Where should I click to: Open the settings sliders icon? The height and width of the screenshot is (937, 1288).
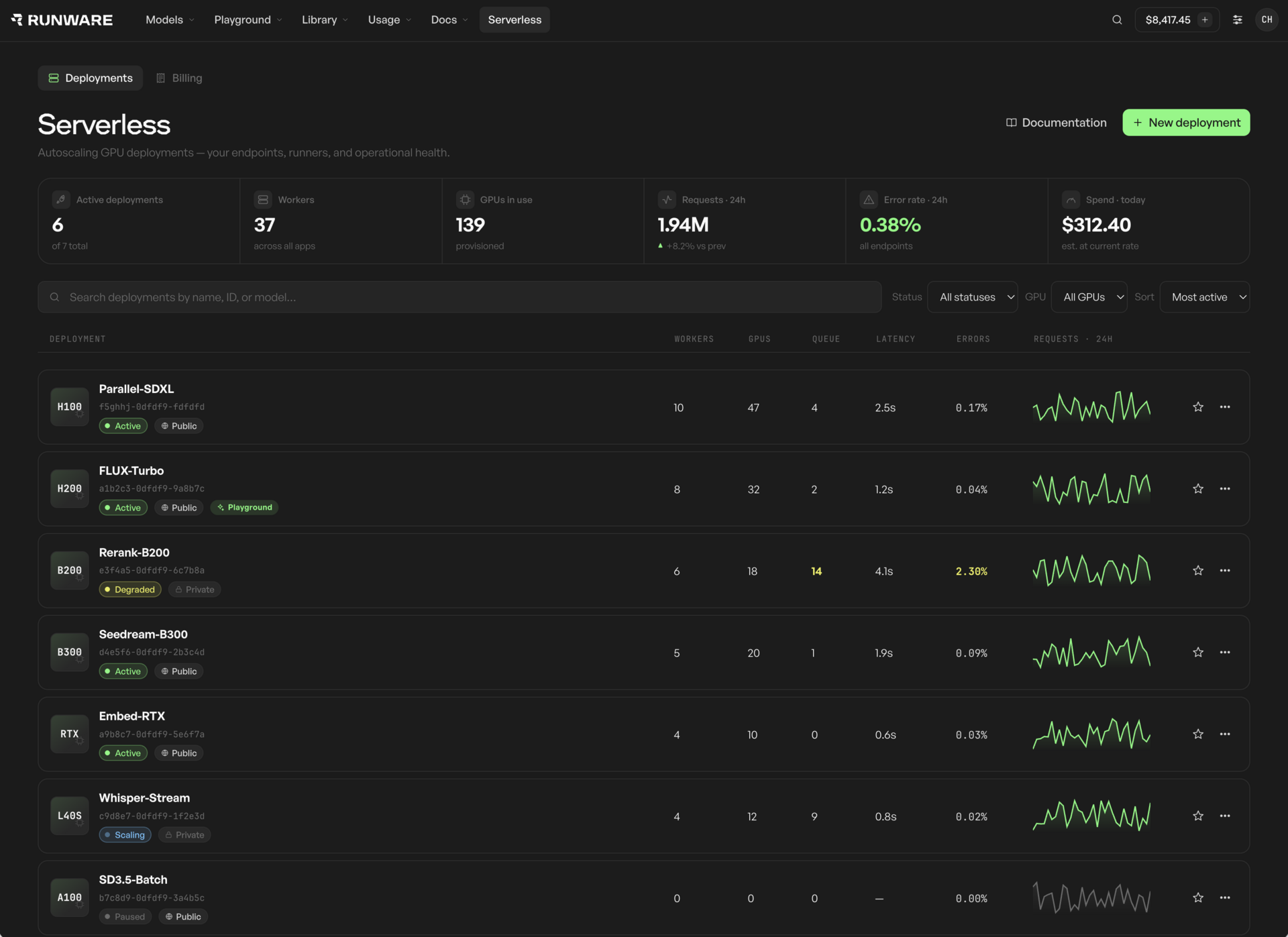tap(1237, 19)
